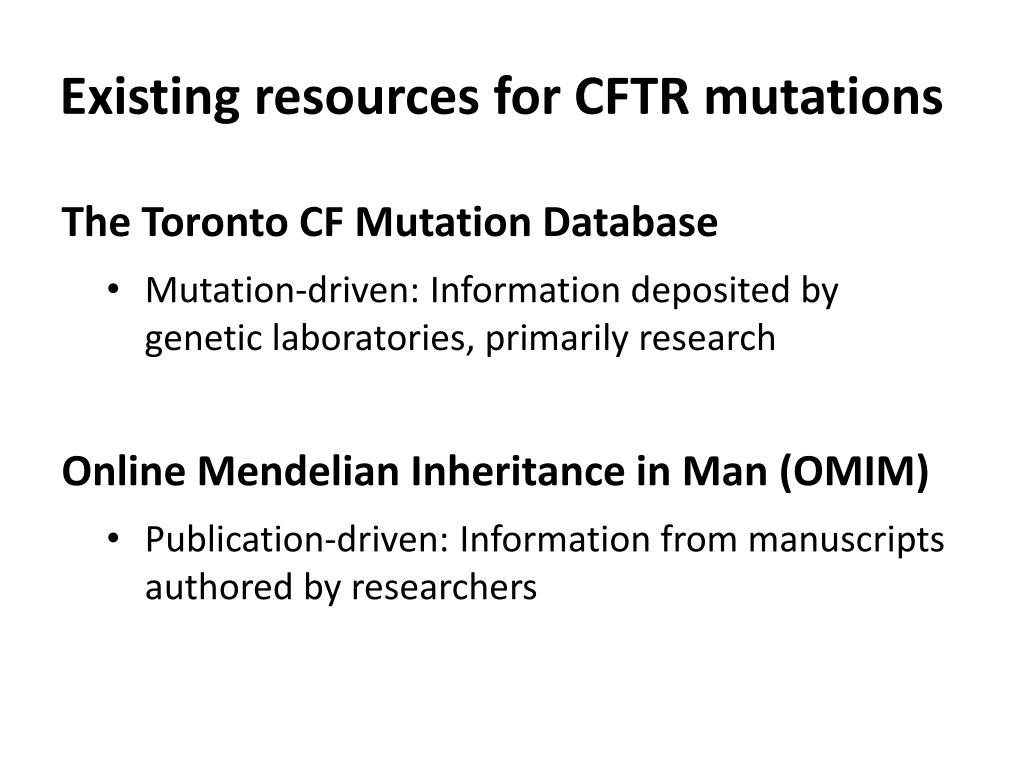Click the word 'Database' in the first heading
Viewport: 1024px width, 768px height.
tap(630, 222)
